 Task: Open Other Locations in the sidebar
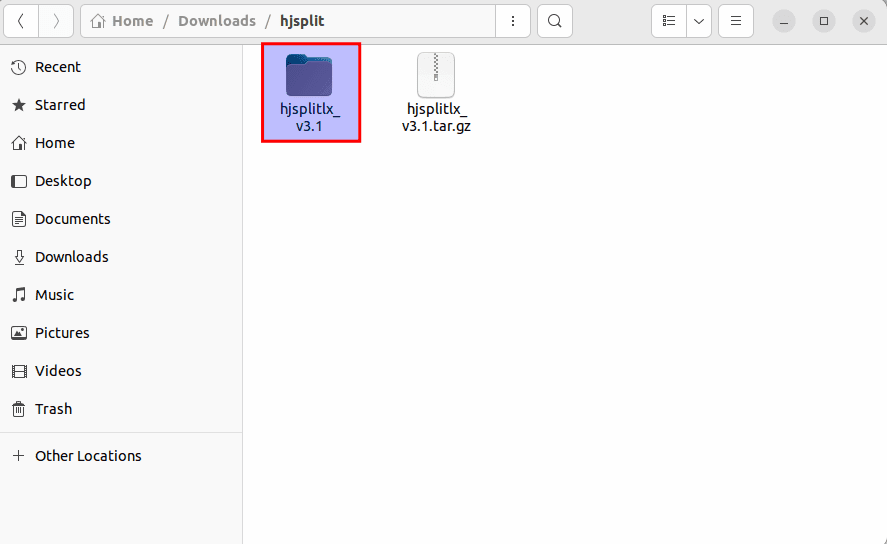pos(121,456)
